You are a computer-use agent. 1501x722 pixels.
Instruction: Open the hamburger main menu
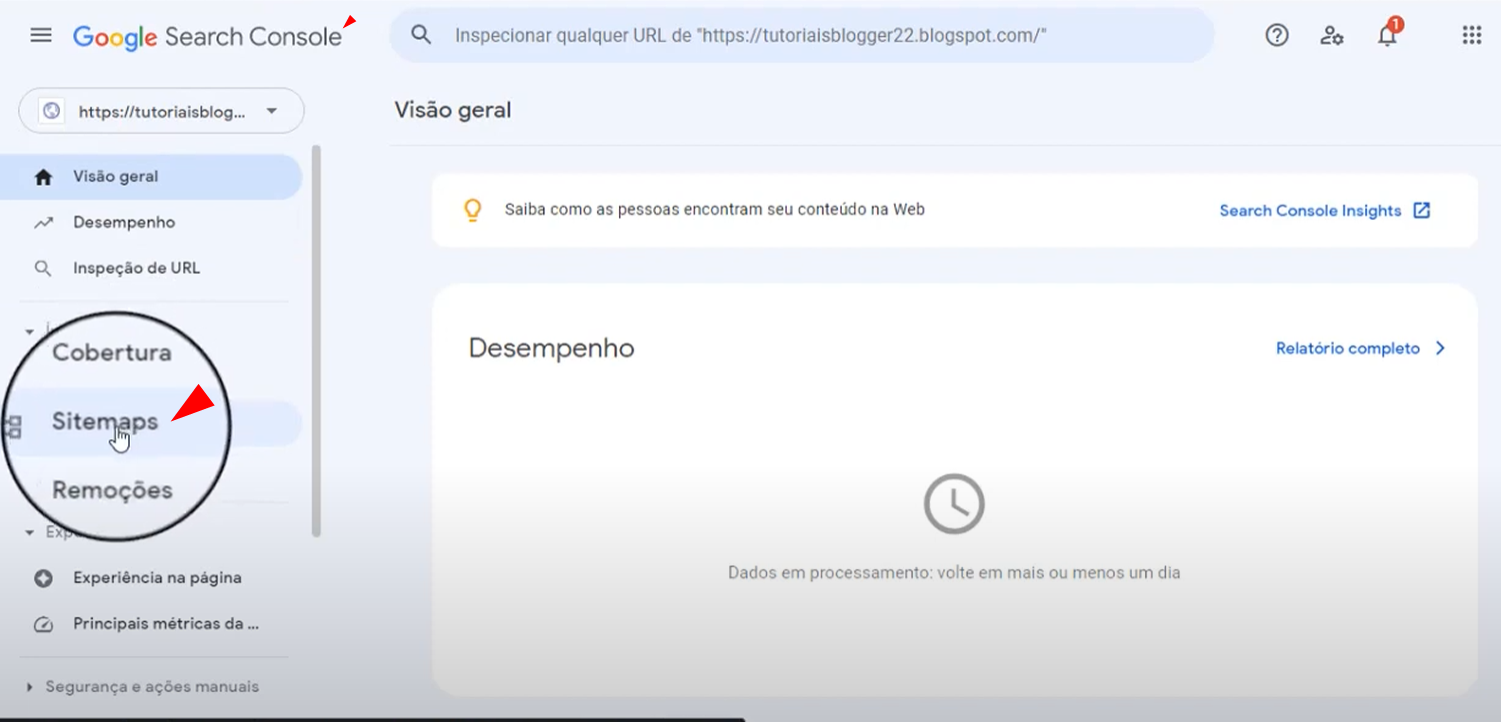pyautogui.click(x=41, y=36)
